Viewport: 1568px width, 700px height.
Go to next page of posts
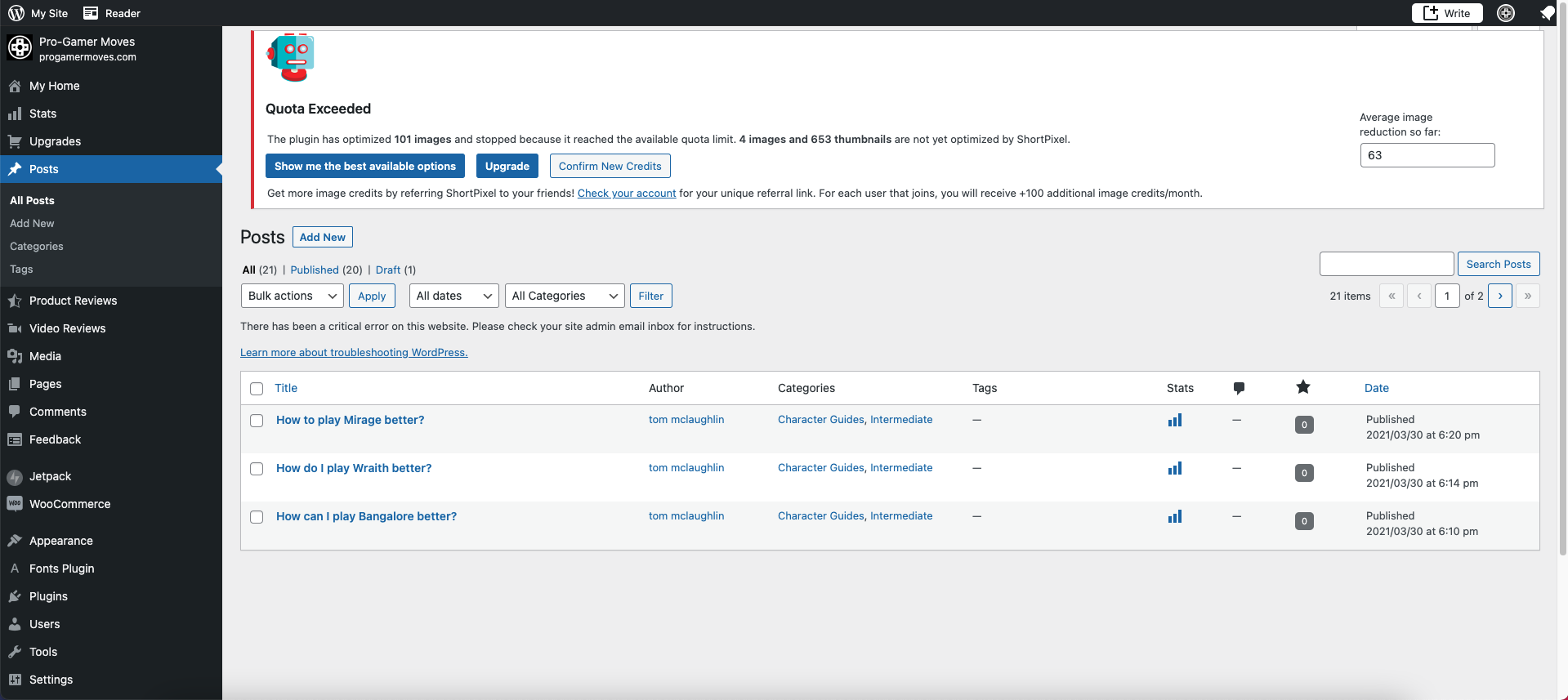tap(1500, 296)
